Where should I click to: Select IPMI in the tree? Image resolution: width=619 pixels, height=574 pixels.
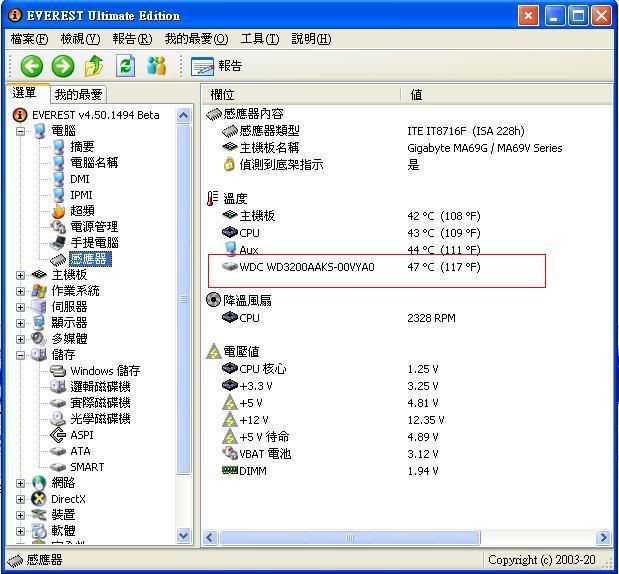click(x=81, y=195)
